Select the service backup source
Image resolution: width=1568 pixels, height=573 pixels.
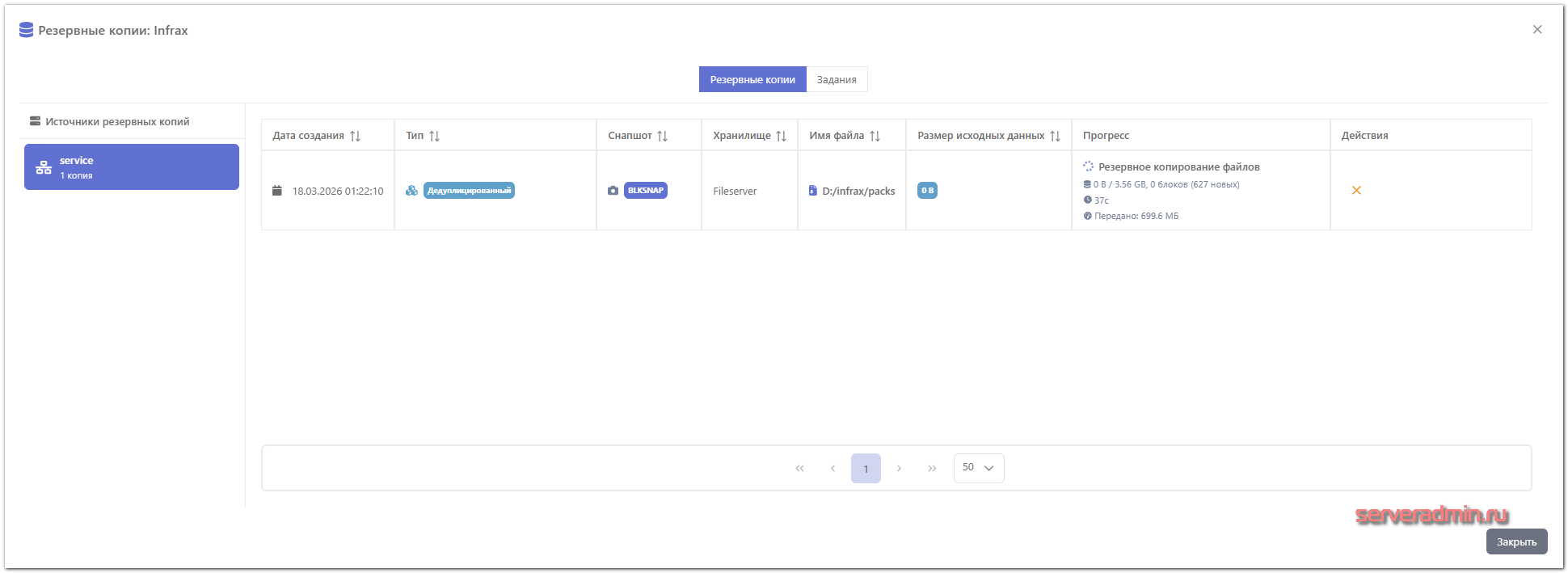(132, 167)
